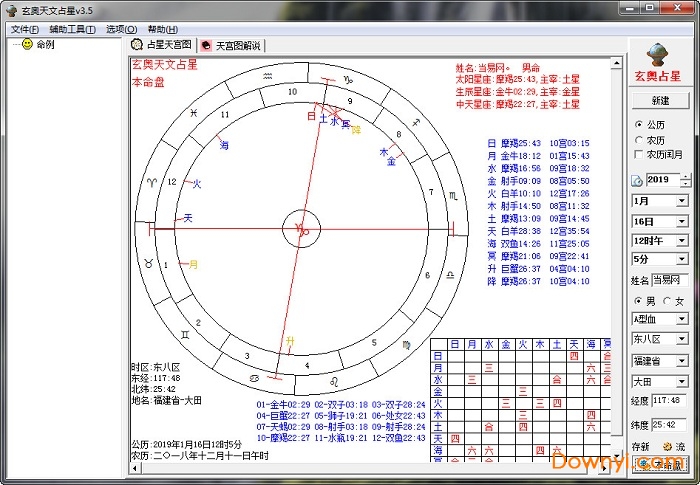Open the 16日 day dropdown
This screenshot has width=700, height=485.
682,222
